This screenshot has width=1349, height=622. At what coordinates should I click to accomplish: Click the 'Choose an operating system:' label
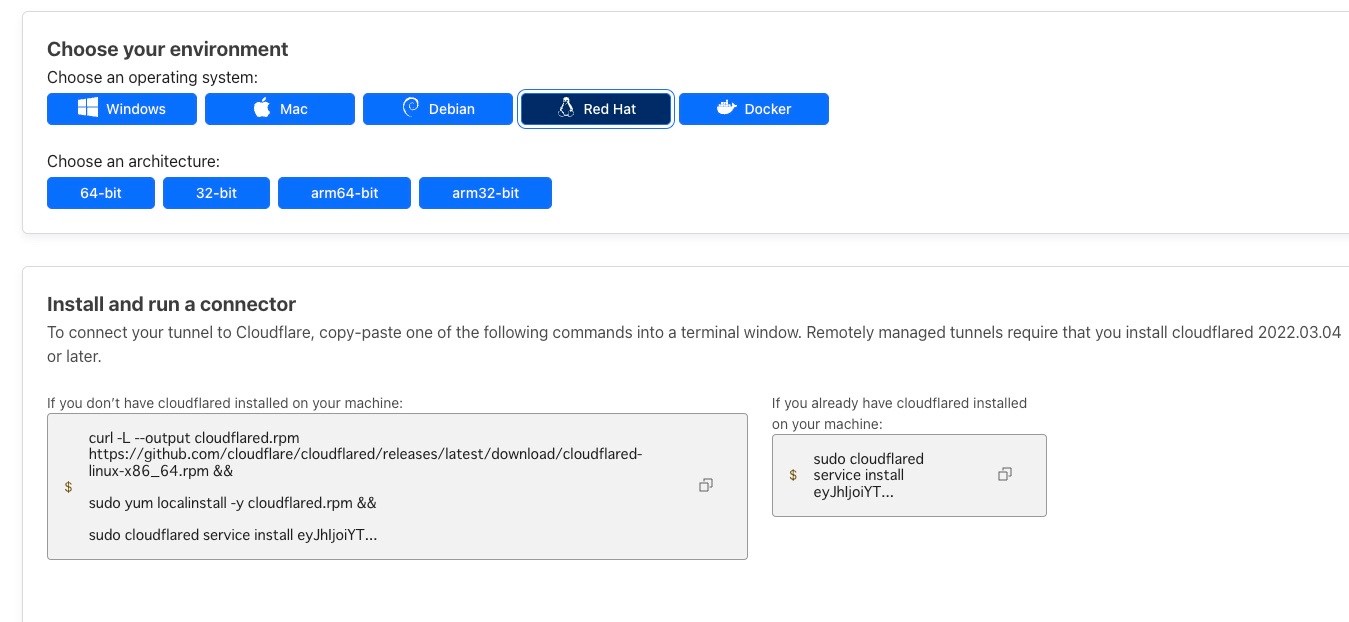pos(152,77)
